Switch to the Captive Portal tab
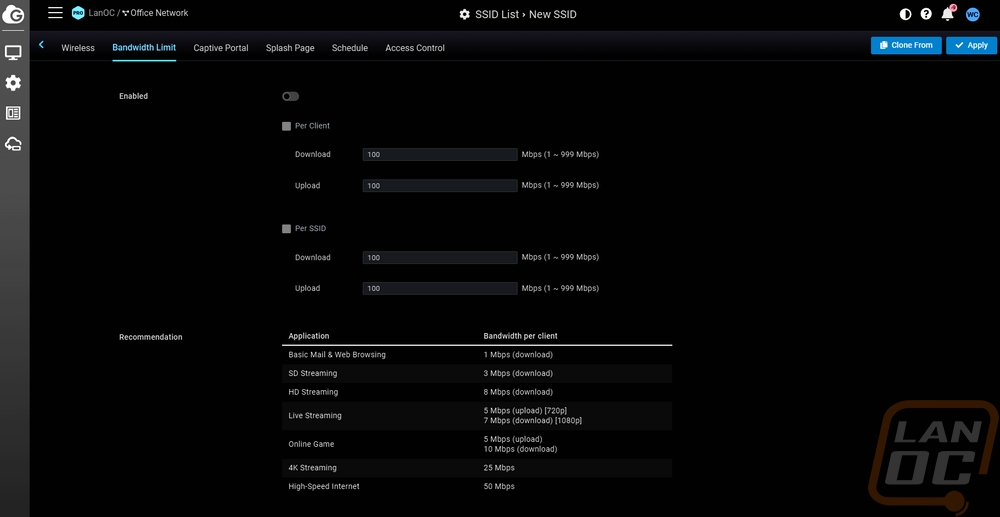 tap(221, 48)
